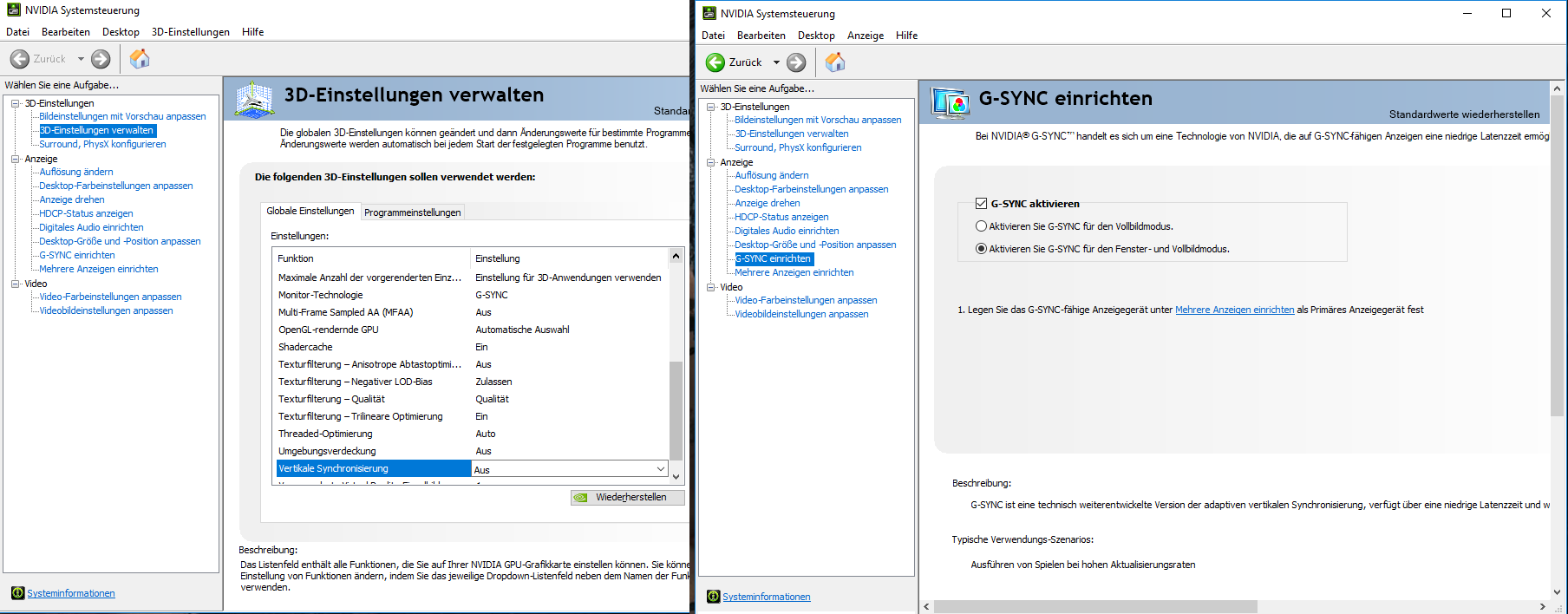Select G-SYNC einrichten in the left window tree

[x=77, y=255]
